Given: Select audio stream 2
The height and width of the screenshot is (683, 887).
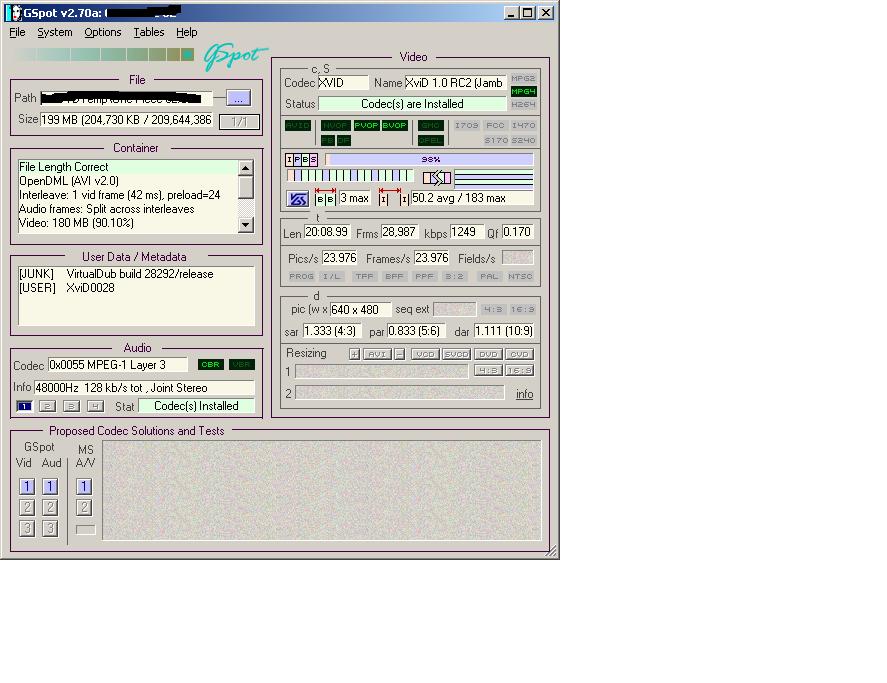Looking at the screenshot, I should point(48,406).
